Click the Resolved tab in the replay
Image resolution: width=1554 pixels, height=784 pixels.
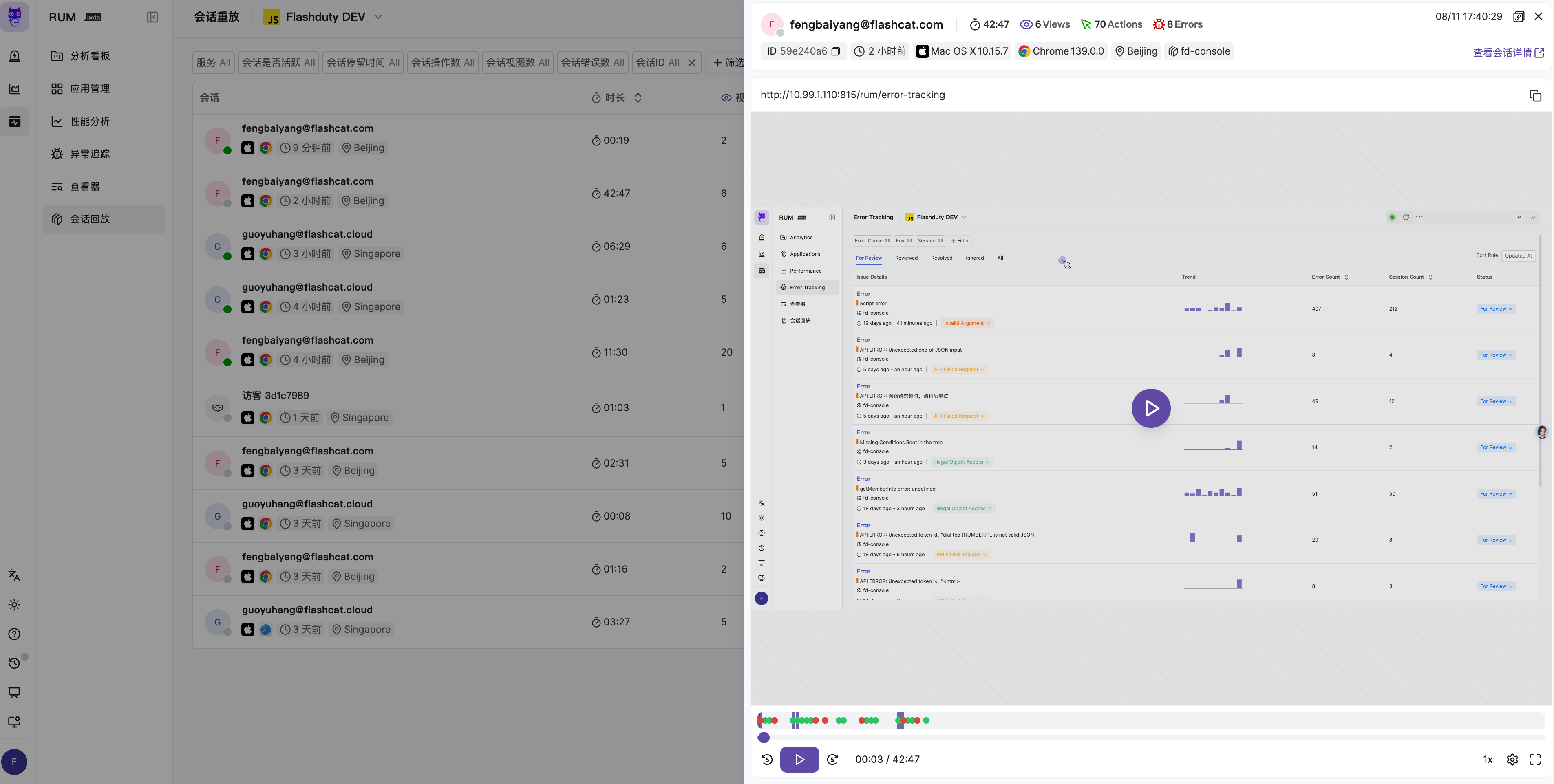tap(942, 258)
